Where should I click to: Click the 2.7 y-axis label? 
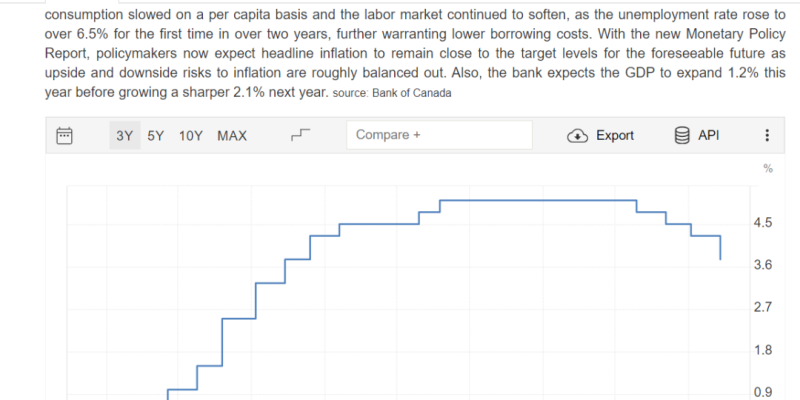(x=762, y=307)
